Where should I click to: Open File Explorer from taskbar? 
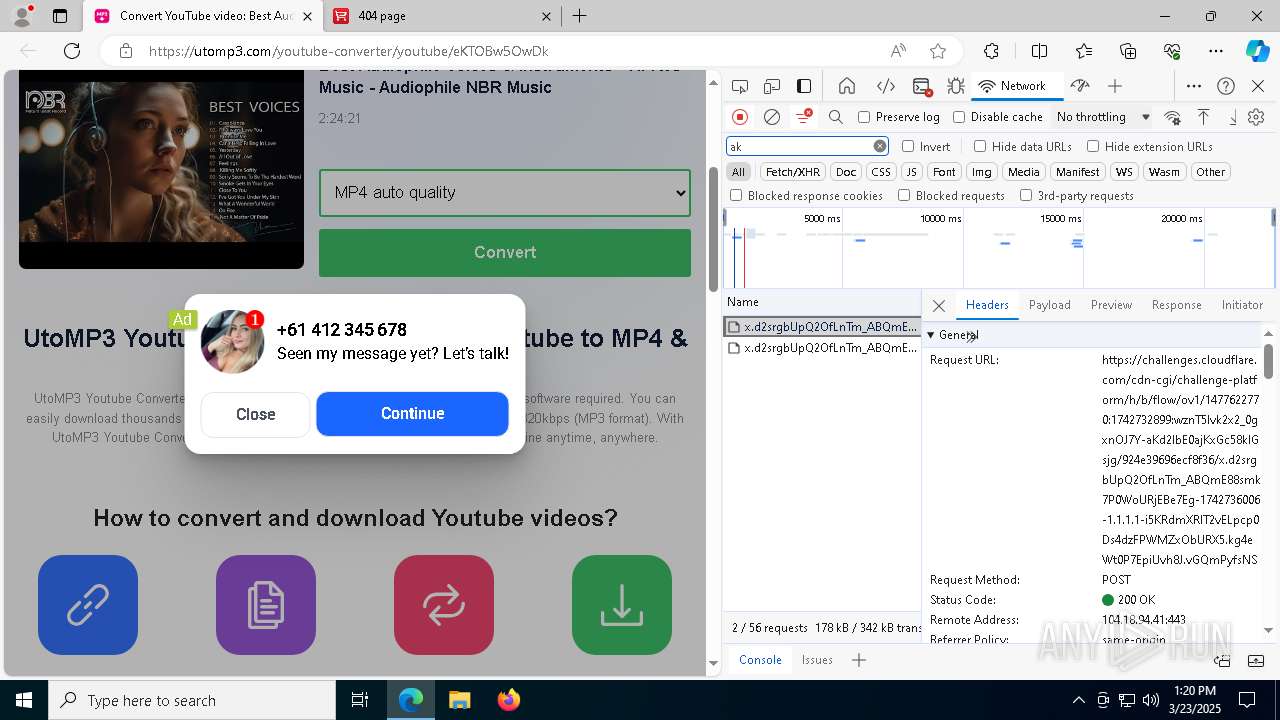459,700
